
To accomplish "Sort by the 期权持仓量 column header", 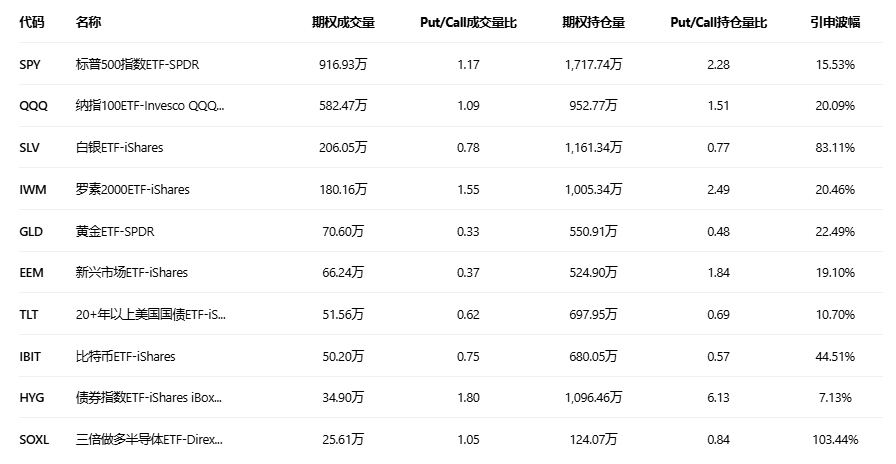I will point(593,23).
